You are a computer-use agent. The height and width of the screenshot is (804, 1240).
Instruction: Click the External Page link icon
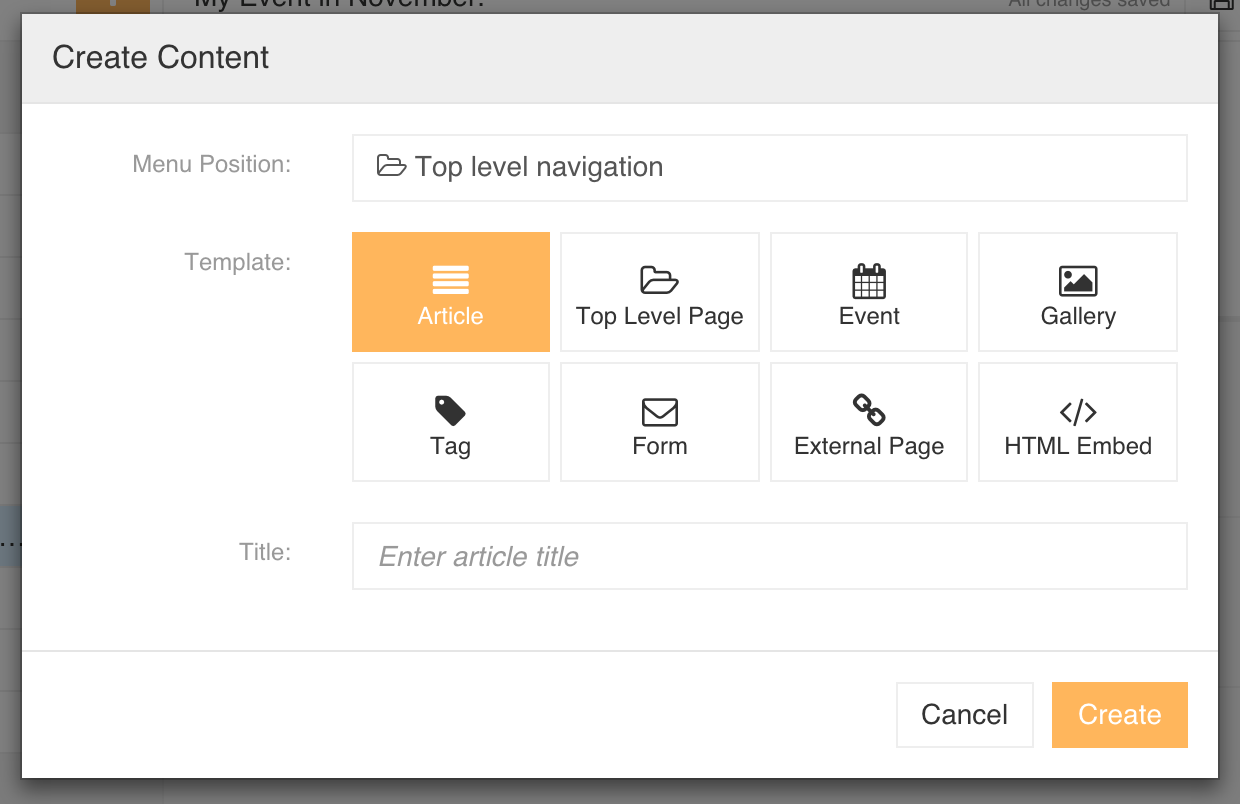tap(868, 411)
